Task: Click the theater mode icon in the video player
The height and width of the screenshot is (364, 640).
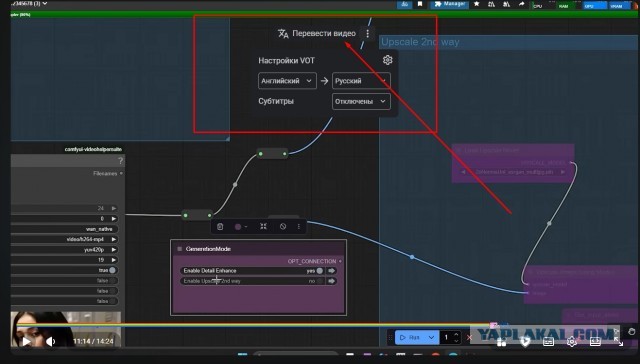Action: coord(595,342)
